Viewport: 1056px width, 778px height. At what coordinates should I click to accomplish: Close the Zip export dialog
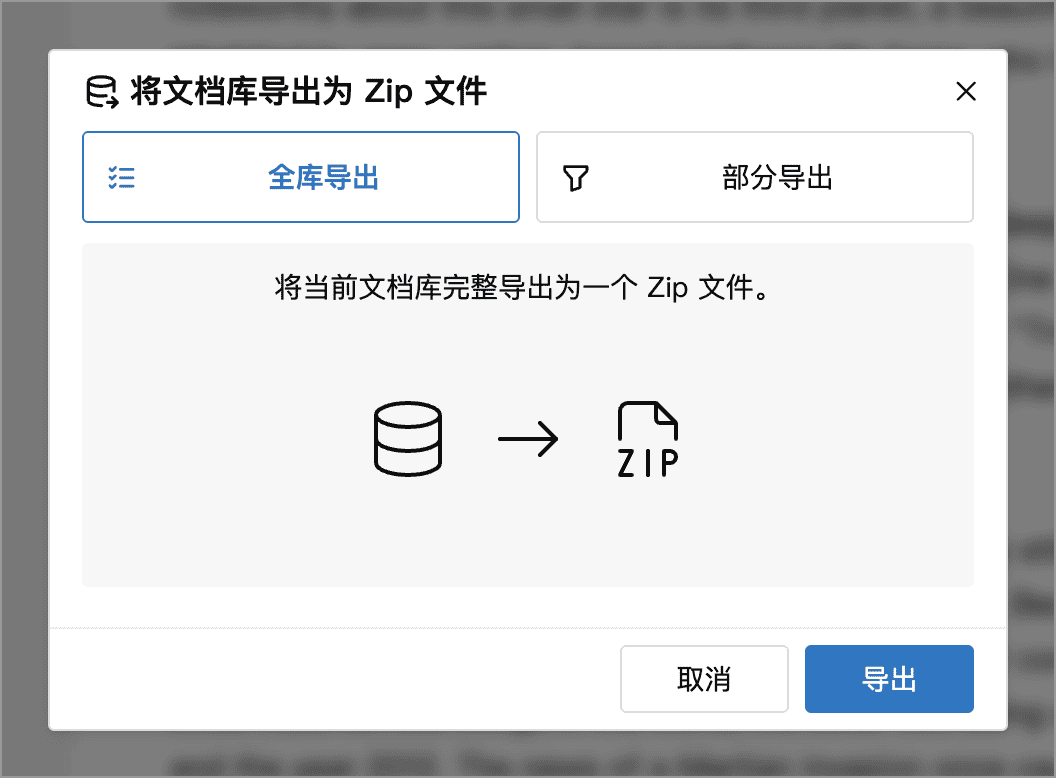pyautogui.click(x=966, y=91)
